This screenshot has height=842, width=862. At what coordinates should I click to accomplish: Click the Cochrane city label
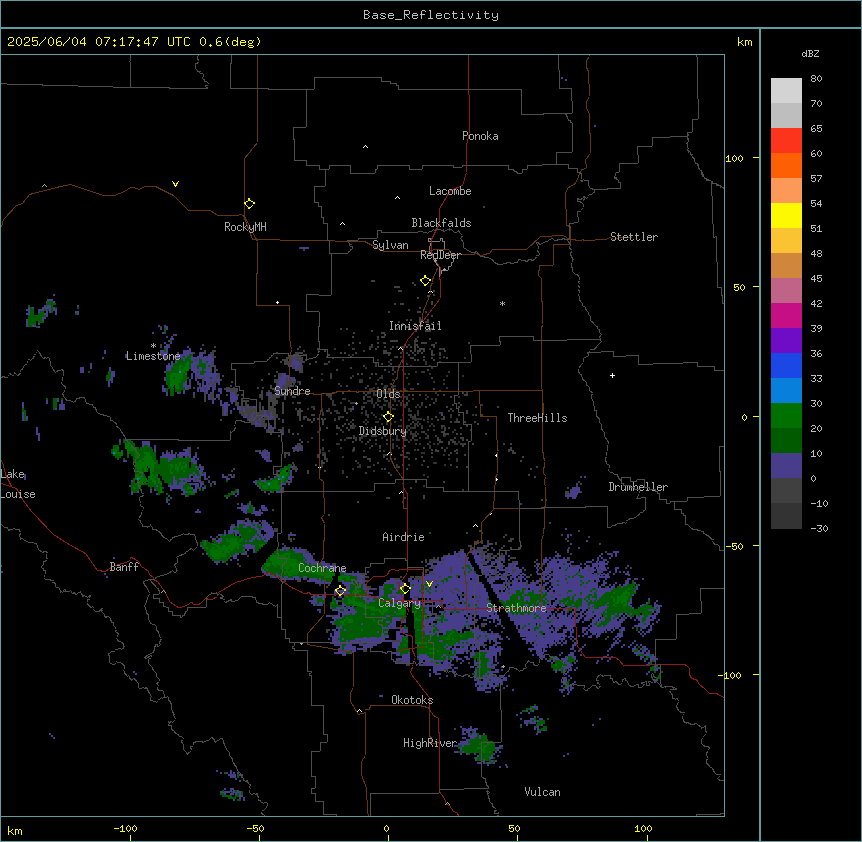[322, 568]
